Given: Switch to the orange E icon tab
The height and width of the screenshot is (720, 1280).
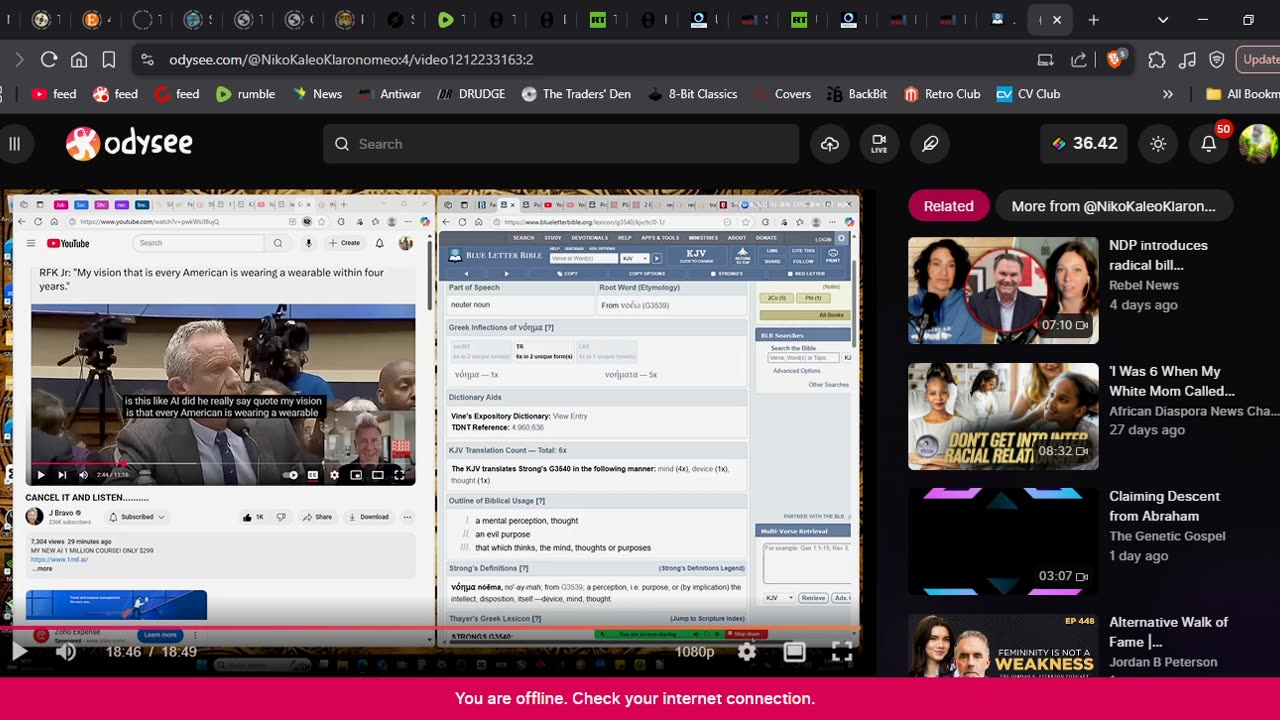Looking at the screenshot, I should click(92, 20).
